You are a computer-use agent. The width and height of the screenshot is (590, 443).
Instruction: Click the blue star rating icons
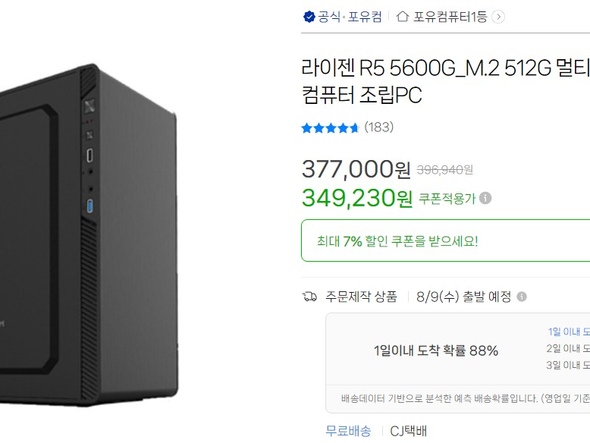pos(330,128)
